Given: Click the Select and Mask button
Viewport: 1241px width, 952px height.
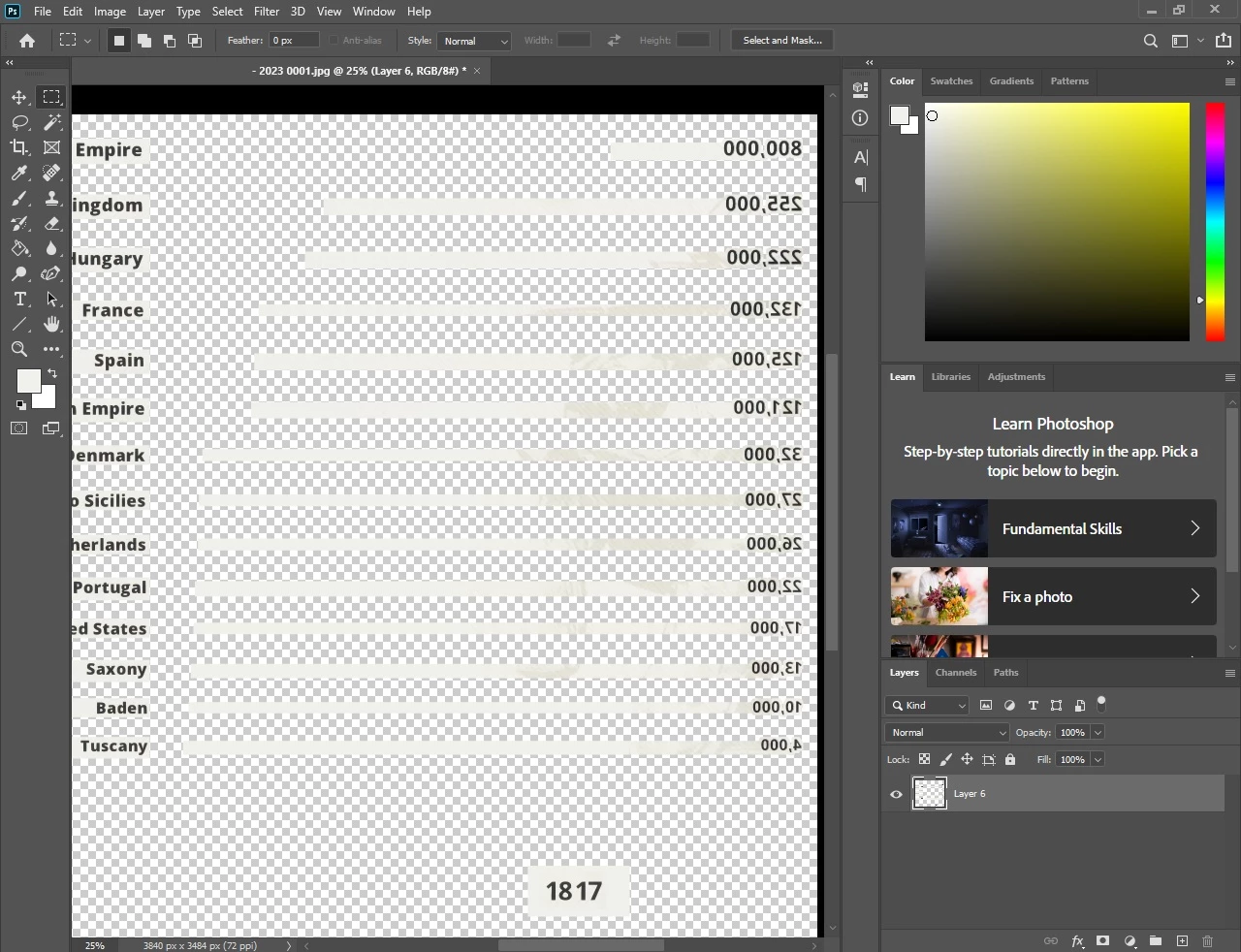Looking at the screenshot, I should click(x=782, y=41).
